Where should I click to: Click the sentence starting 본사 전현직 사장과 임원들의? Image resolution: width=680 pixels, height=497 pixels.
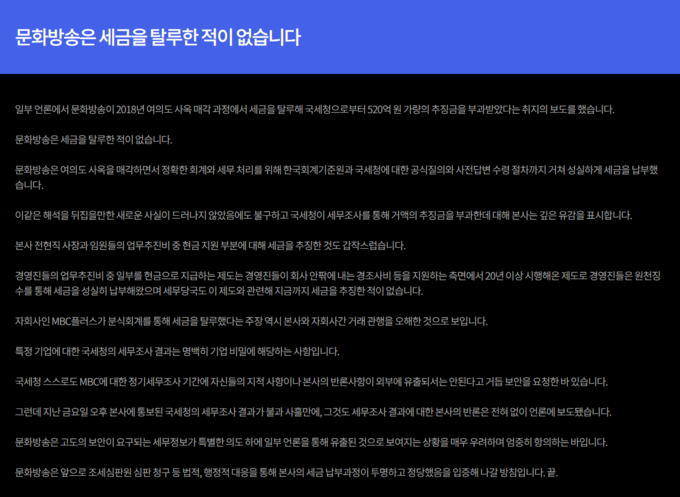point(210,246)
